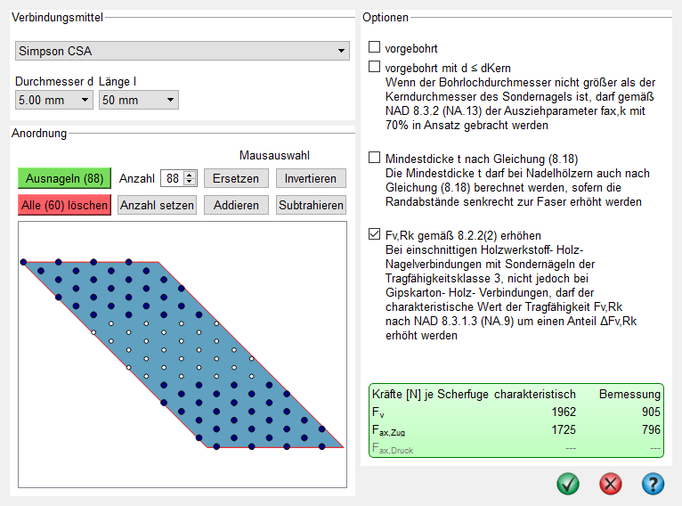Open the Länge l 50 mm dropdown
Viewport: 682px width, 506px height.
point(138,100)
